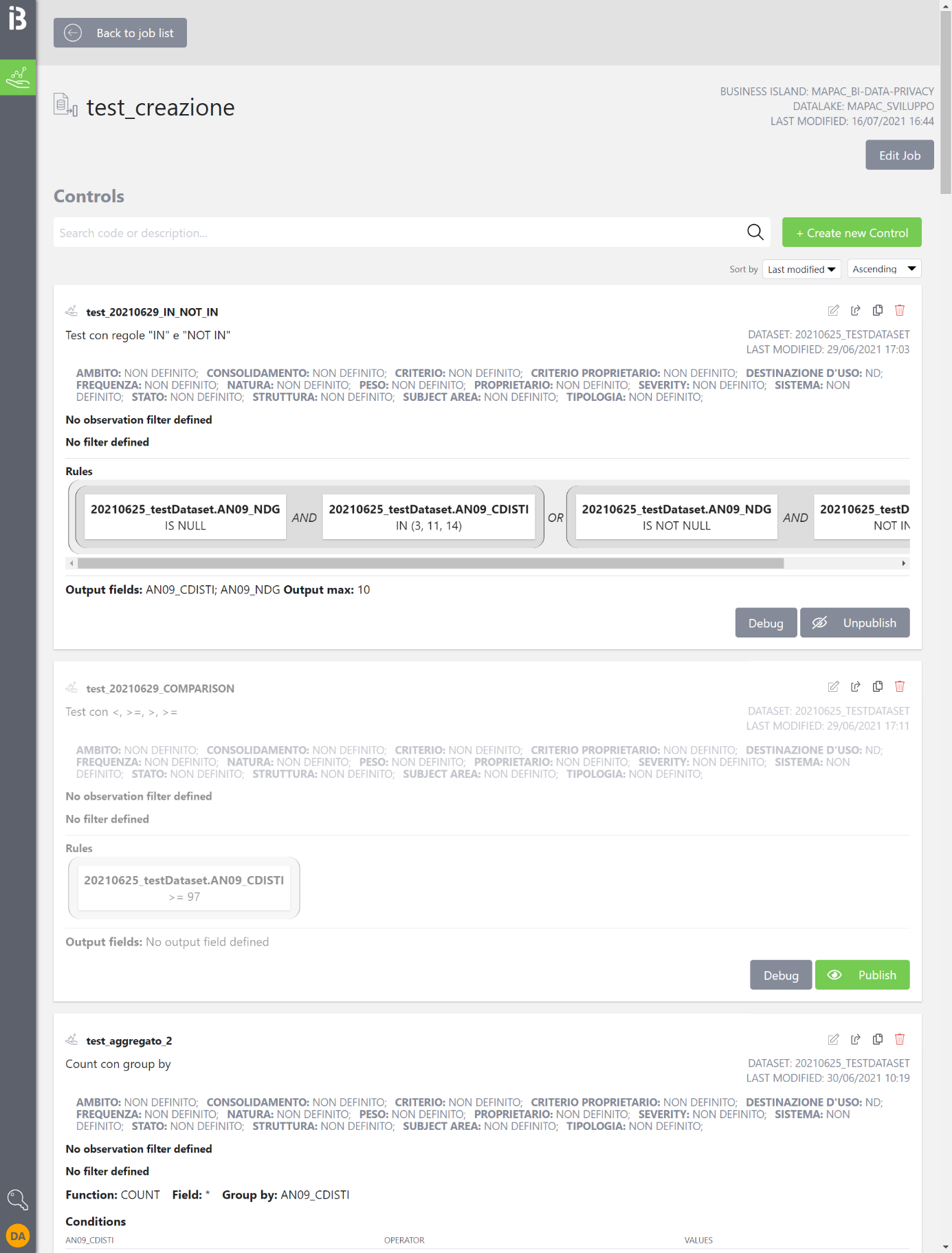
Task: Debug the test_20210629_COMPARISON control
Action: click(x=781, y=975)
